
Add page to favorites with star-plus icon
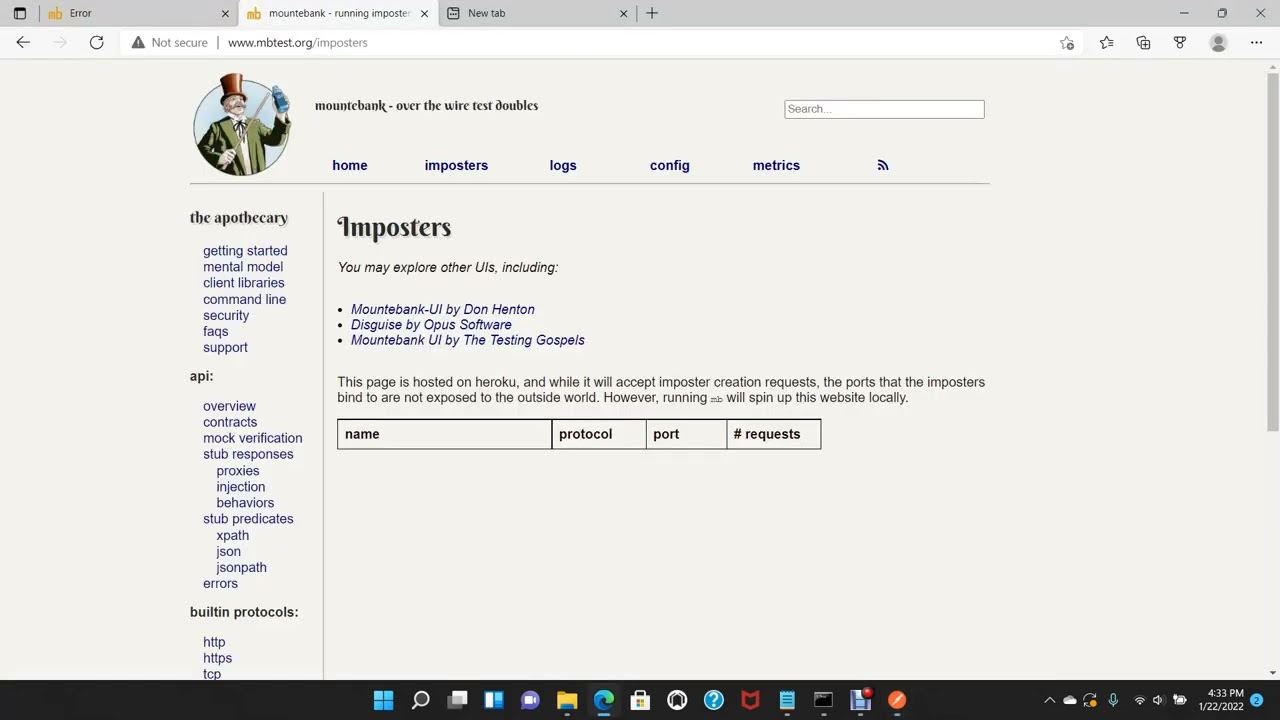[1067, 42]
